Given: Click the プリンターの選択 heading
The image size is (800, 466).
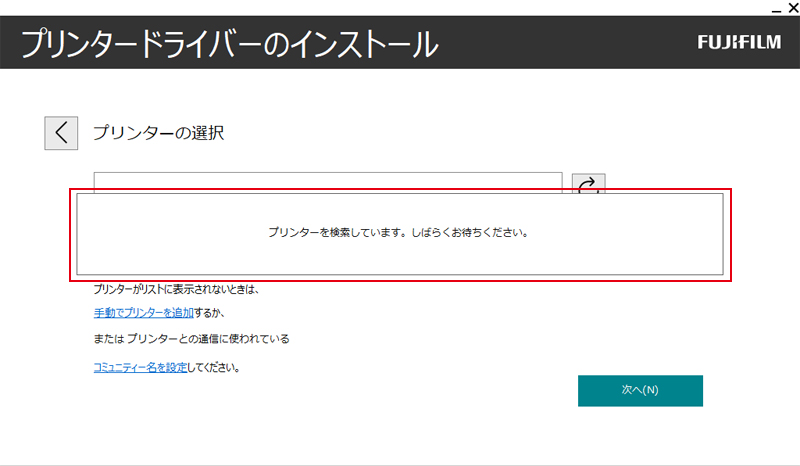Looking at the screenshot, I should tap(159, 133).
